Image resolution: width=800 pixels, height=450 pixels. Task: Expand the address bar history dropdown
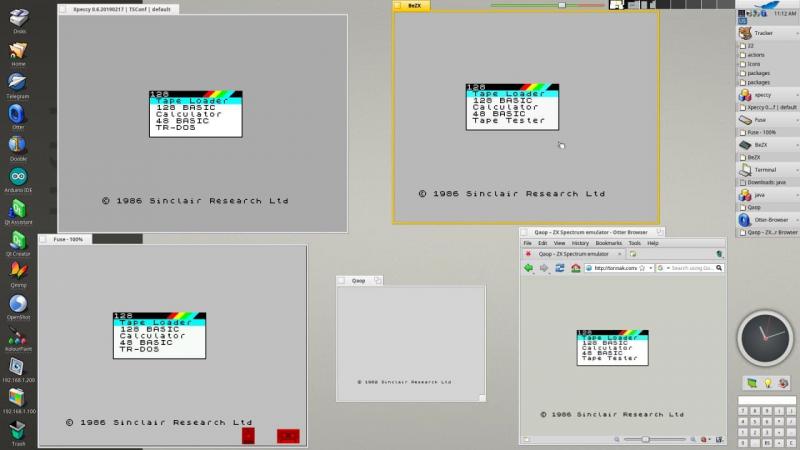click(653, 268)
